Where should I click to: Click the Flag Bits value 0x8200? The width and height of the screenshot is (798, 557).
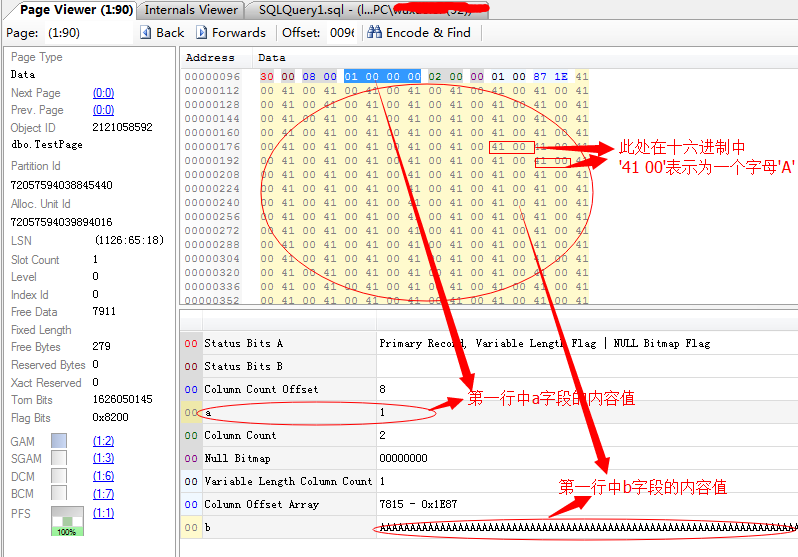[110, 417]
